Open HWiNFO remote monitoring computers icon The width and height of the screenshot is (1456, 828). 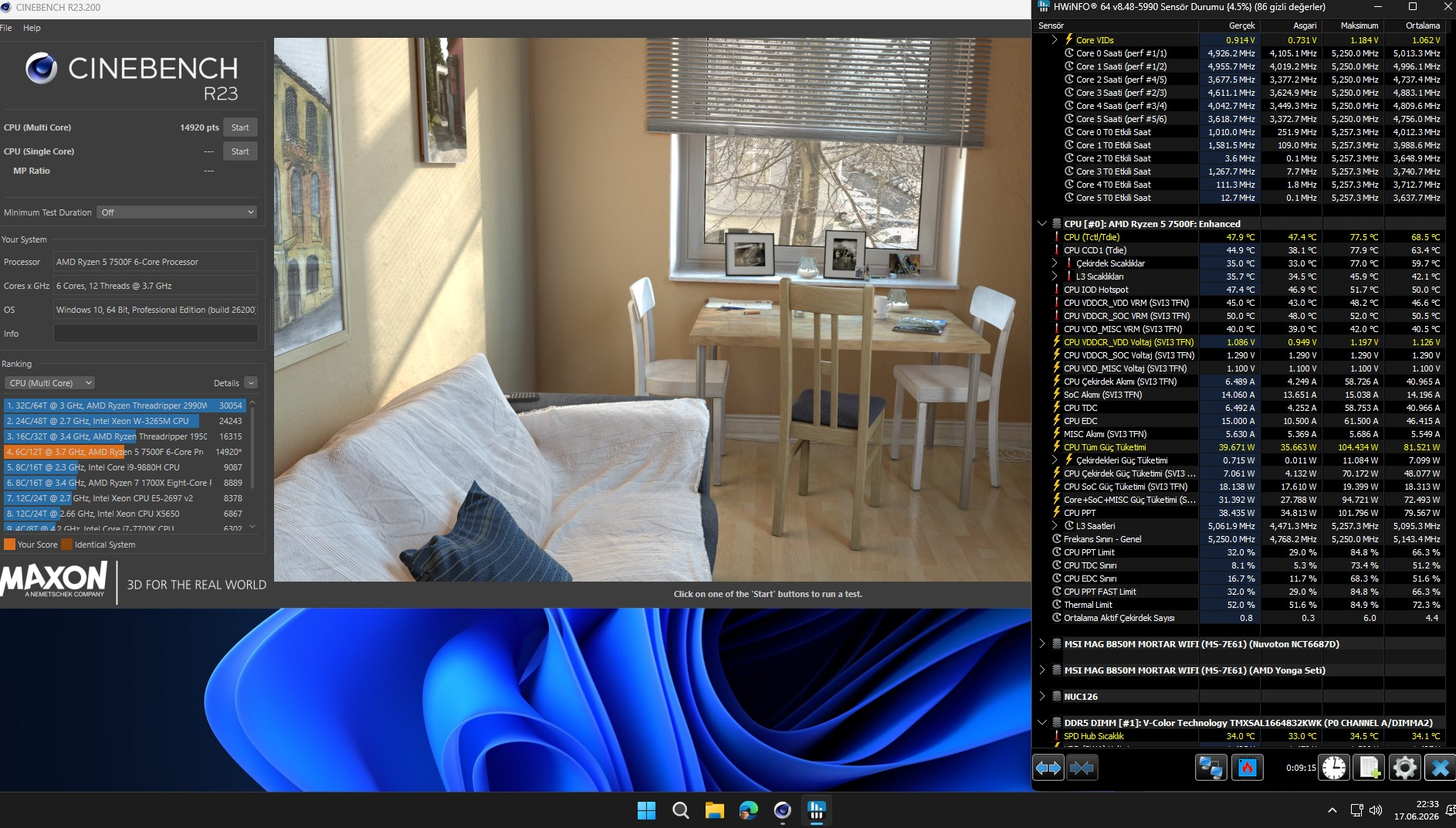coord(1211,768)
